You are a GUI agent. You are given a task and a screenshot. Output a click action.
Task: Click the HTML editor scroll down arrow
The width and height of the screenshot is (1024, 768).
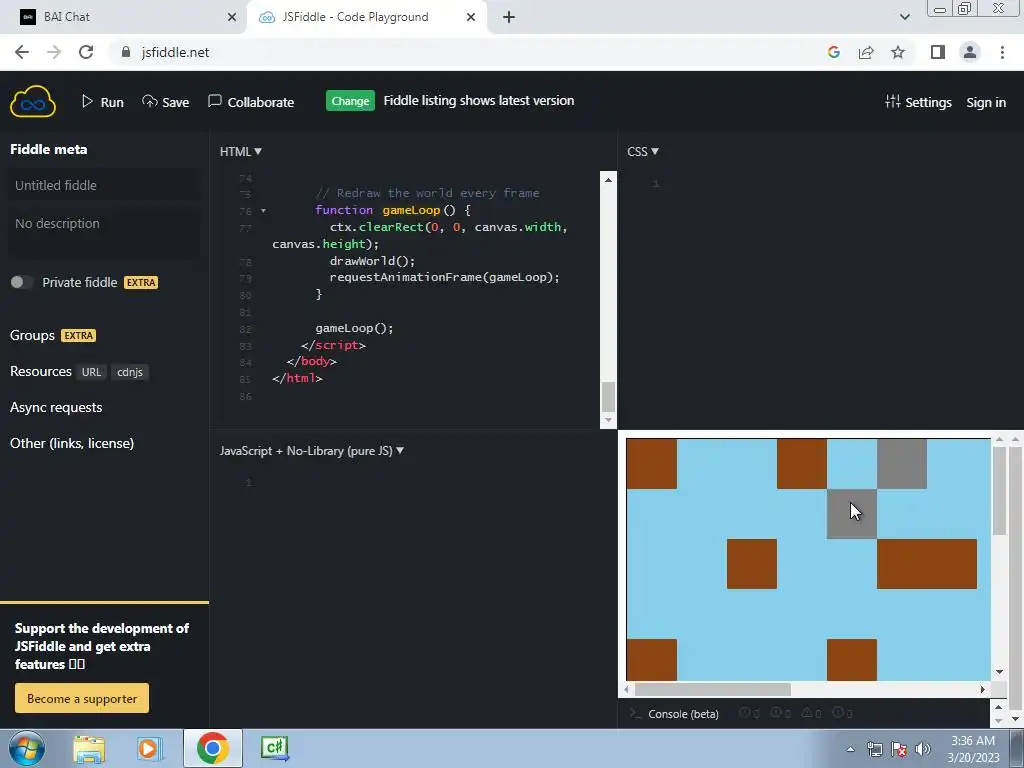click(608, 420)
